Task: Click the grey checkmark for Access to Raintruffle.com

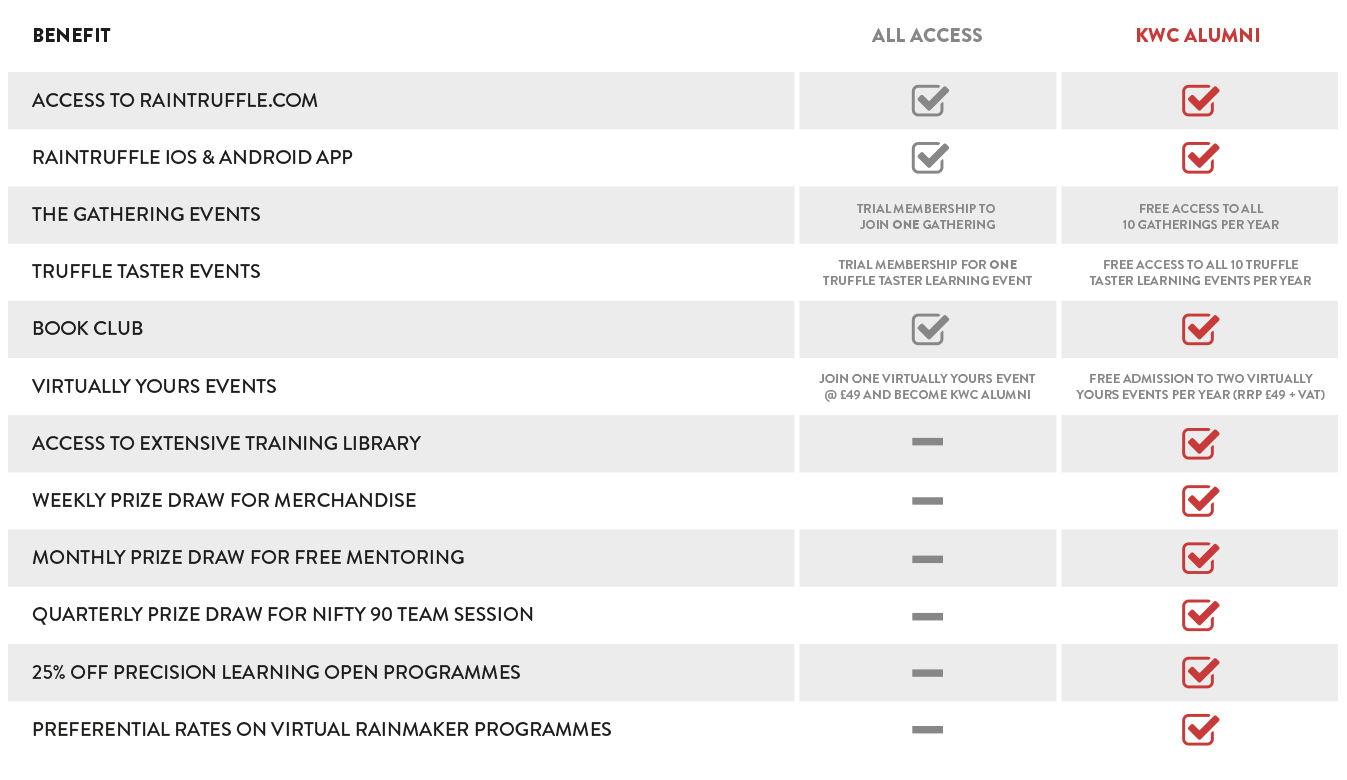Action: point(929,101)
